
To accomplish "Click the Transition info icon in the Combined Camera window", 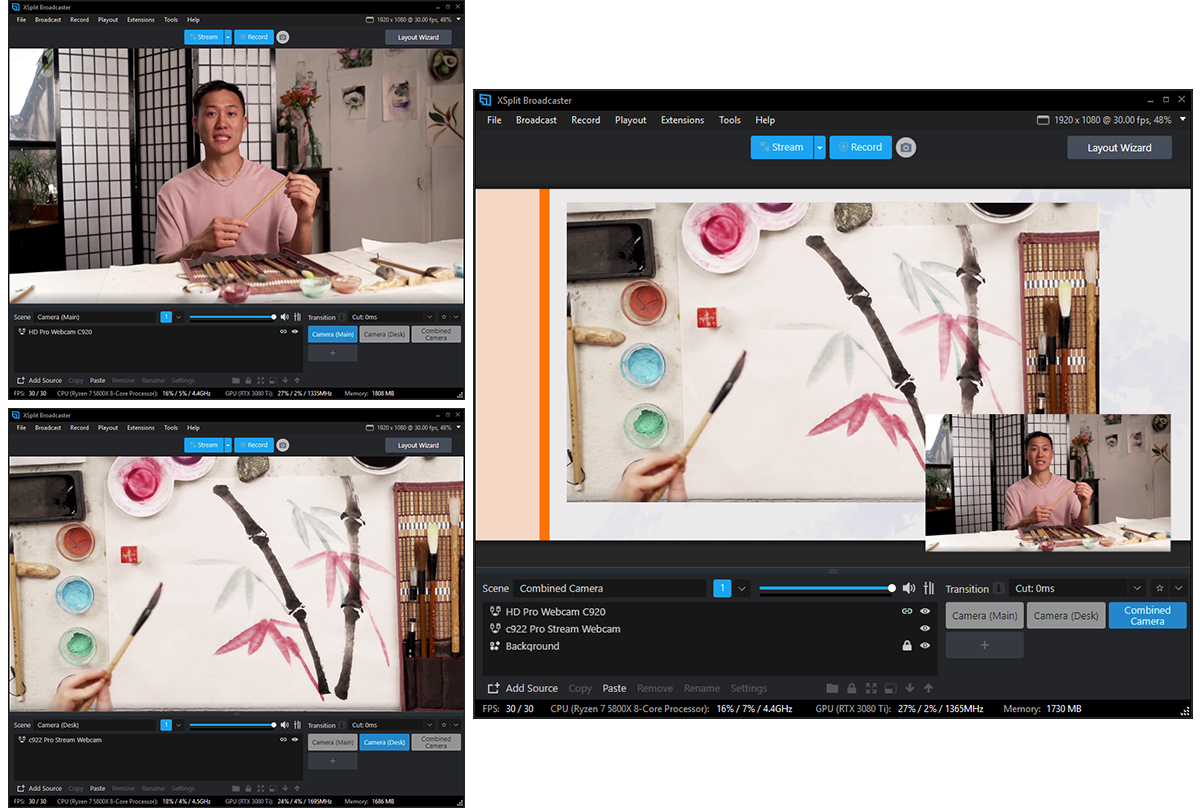I will point(999,589).
